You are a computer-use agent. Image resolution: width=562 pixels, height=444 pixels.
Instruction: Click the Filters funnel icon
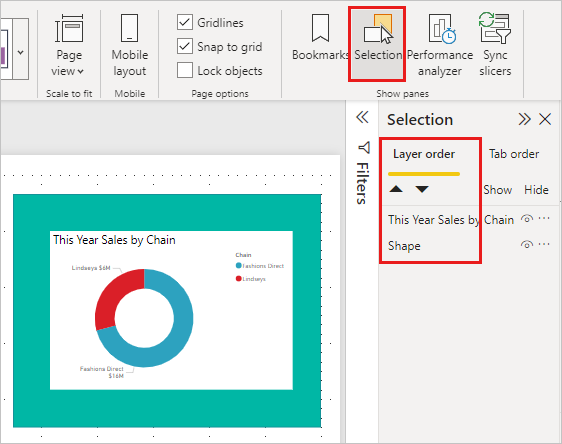point(364,147)
